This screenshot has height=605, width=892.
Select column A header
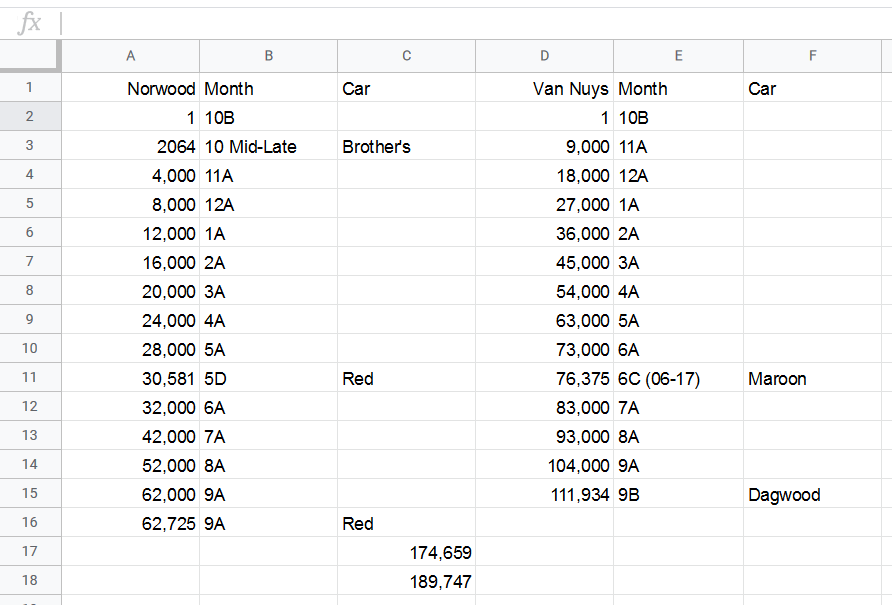click(131, 56)
